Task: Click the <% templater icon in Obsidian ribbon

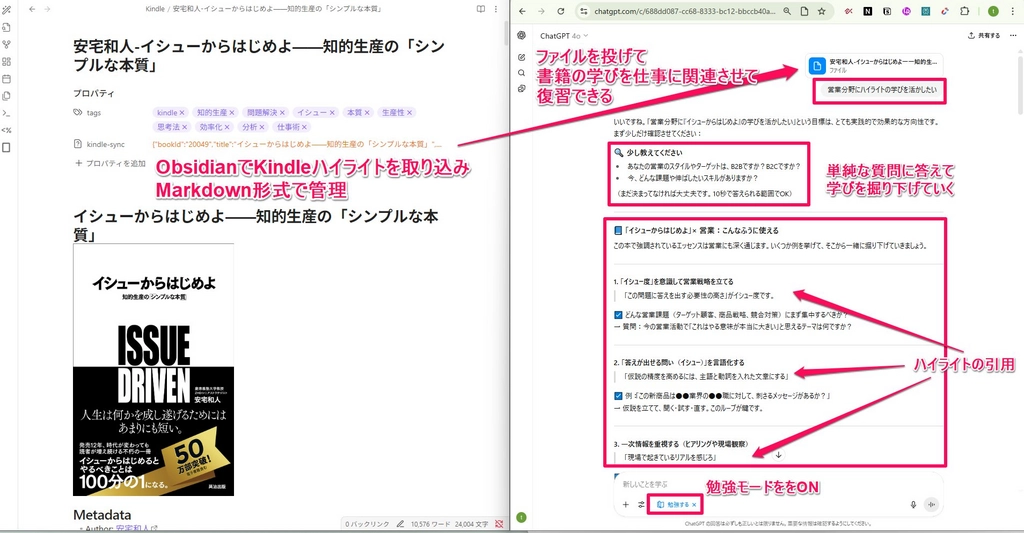Action: pyautogui.click(x=7, y=130)
